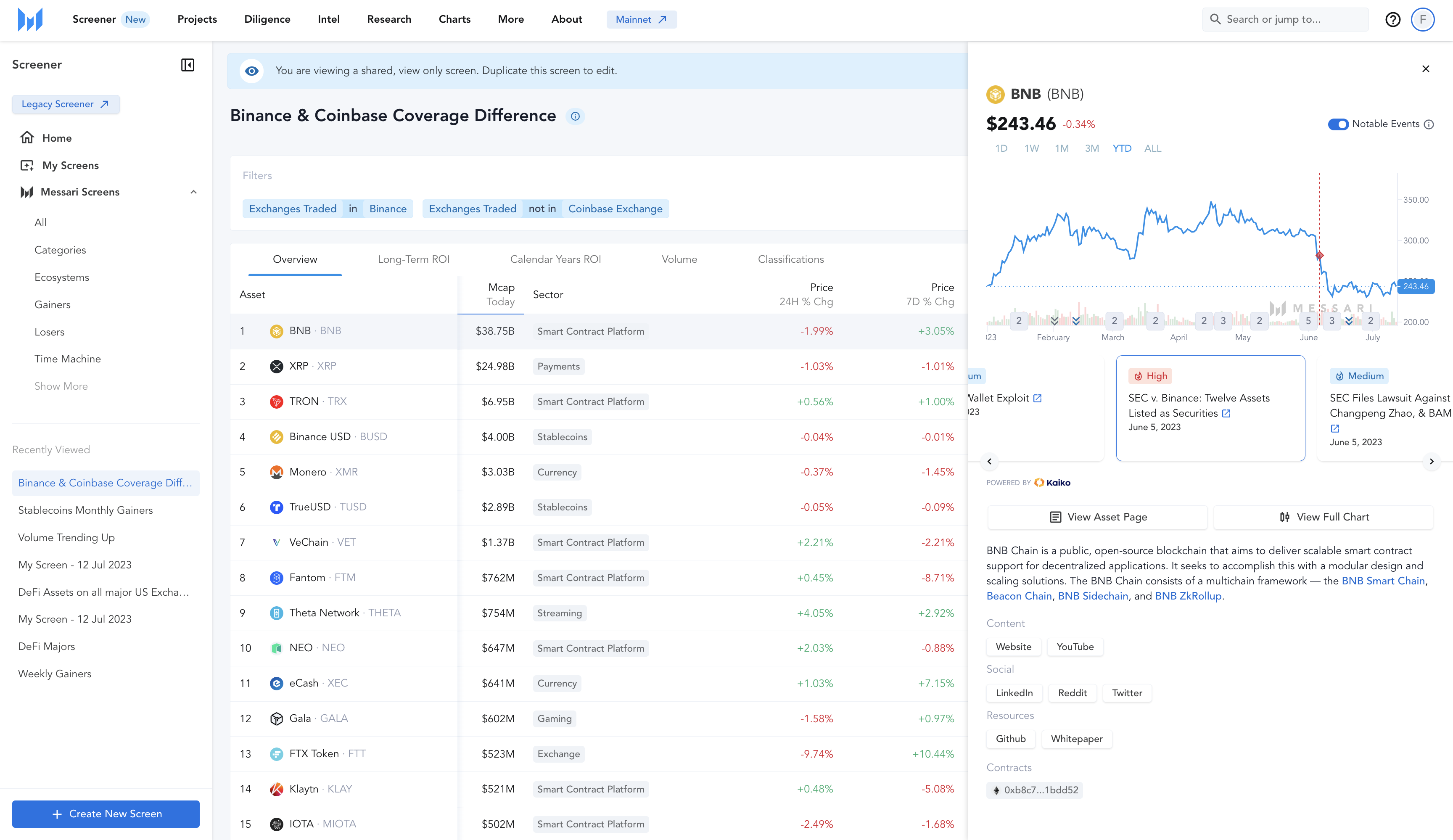Click the info icon beside screen title

[575, 116]
